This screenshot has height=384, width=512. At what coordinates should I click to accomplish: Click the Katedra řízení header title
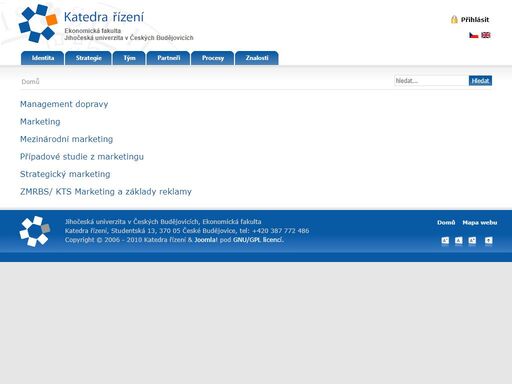(104, 17)
